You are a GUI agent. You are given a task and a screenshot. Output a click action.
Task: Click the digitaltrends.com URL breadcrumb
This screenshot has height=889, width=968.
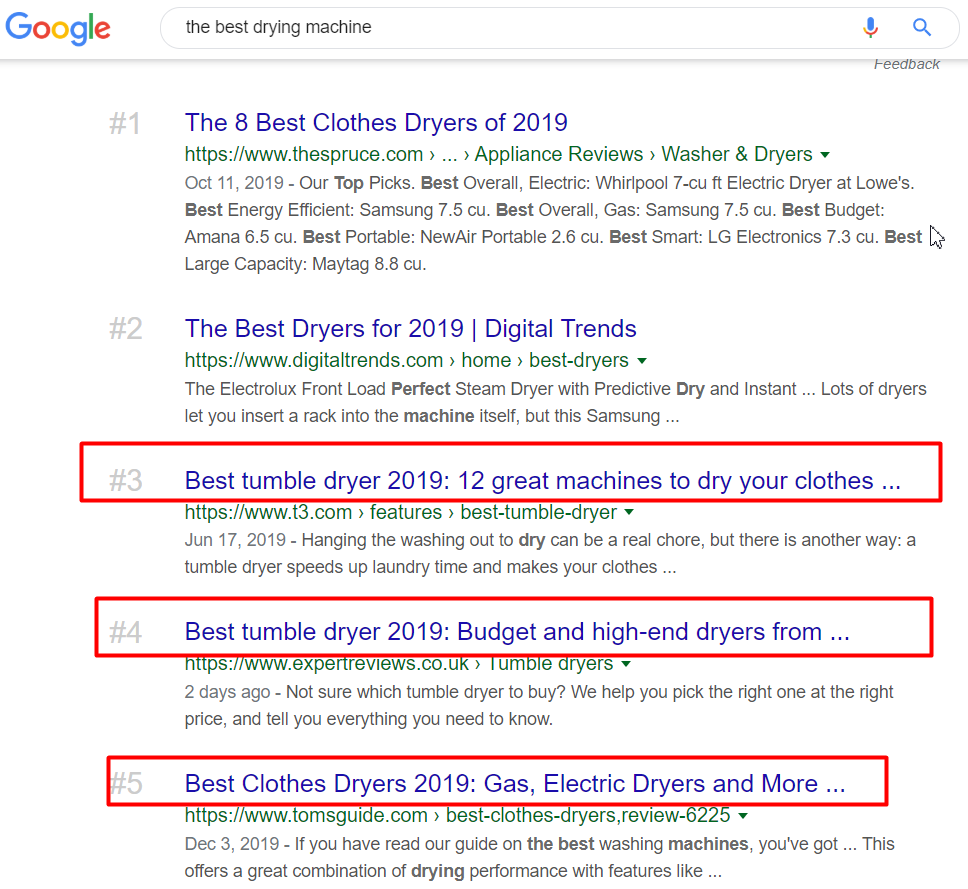coord(406,360)
